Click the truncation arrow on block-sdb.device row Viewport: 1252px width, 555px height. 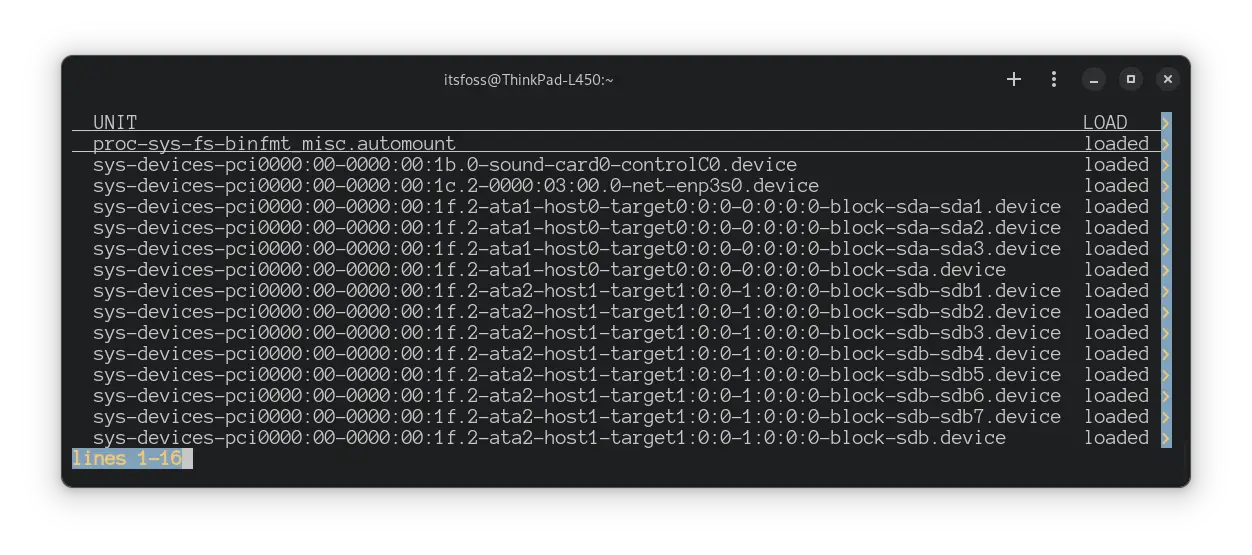point(1166,438)
